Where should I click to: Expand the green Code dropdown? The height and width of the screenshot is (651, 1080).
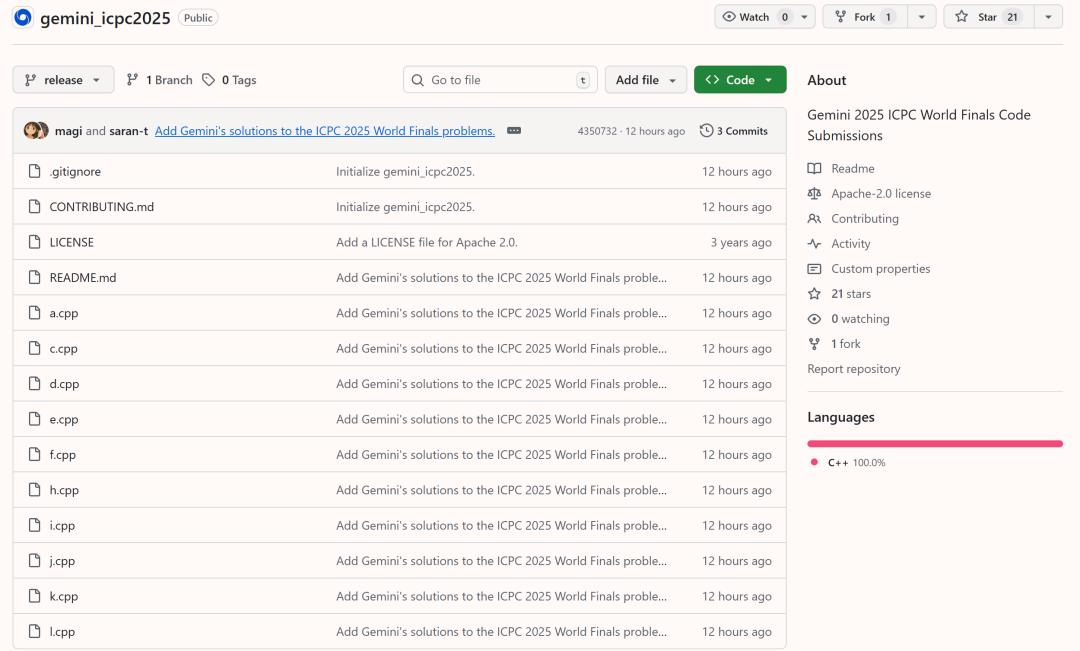coord(740,80)
